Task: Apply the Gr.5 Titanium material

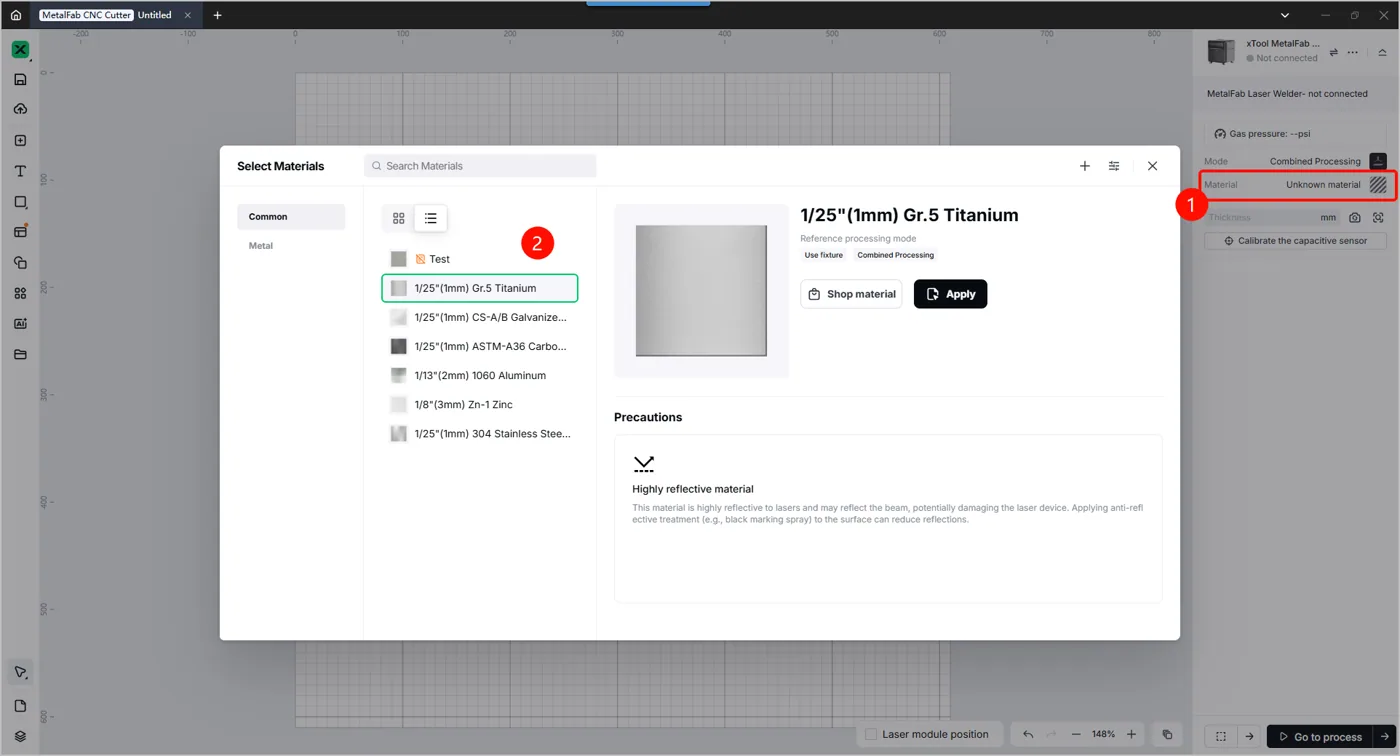Action: click(x=950, y=294)
